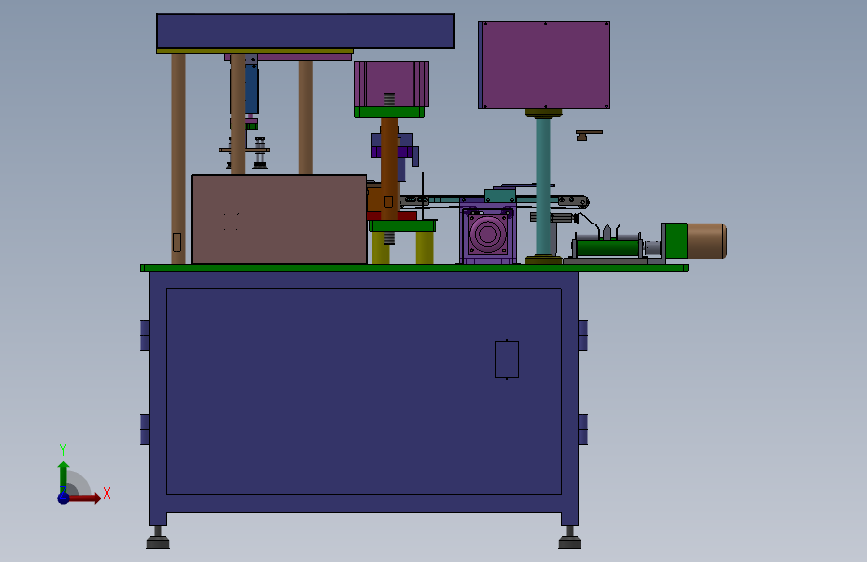Select the cabinet door handle rectangle
Viewport: 867px width, 562px height.
pyautogui.click(x=506, y=360)
